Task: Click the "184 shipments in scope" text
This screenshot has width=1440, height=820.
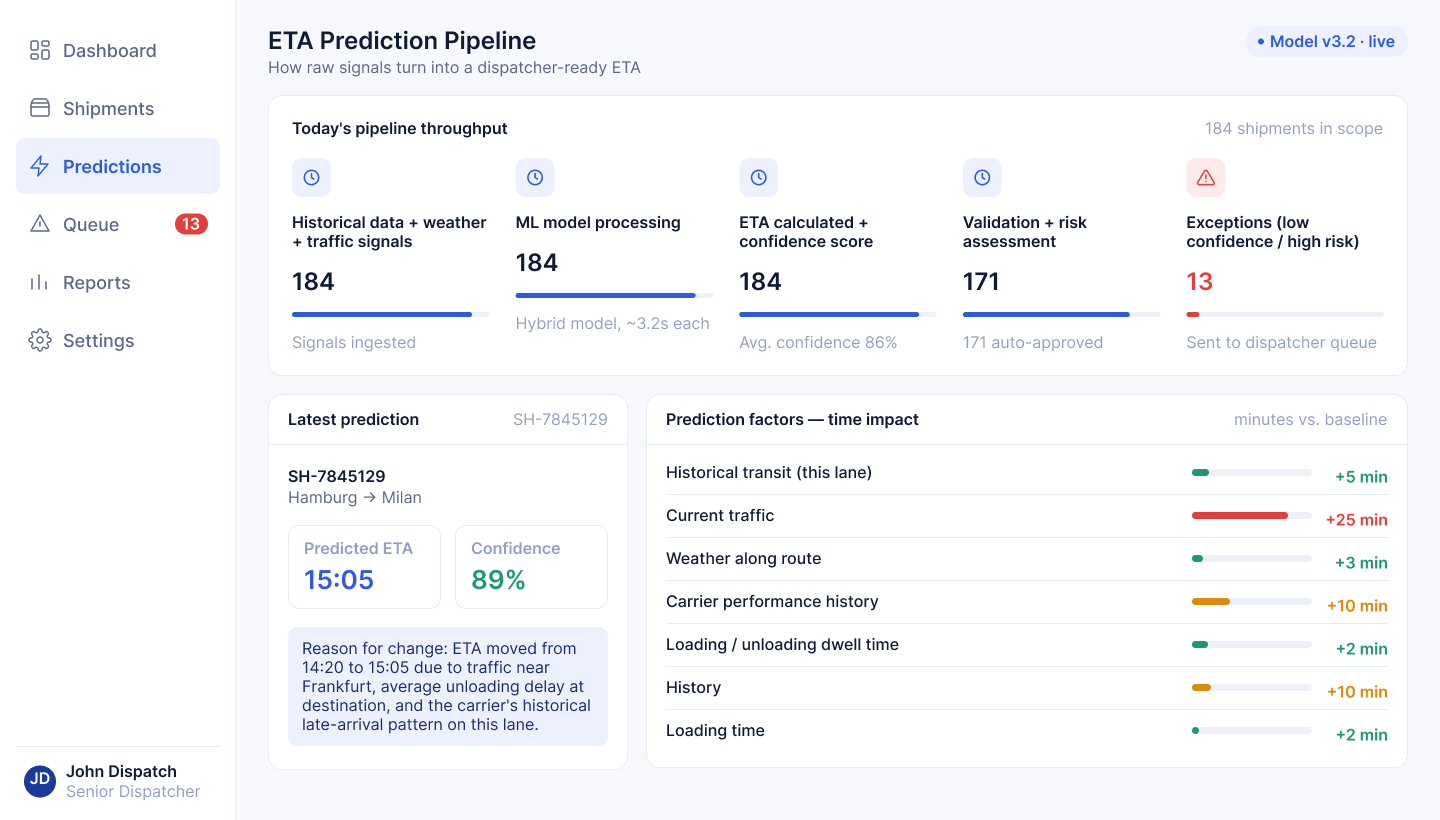Action: pyautogui.click(x=1294, y=128)
